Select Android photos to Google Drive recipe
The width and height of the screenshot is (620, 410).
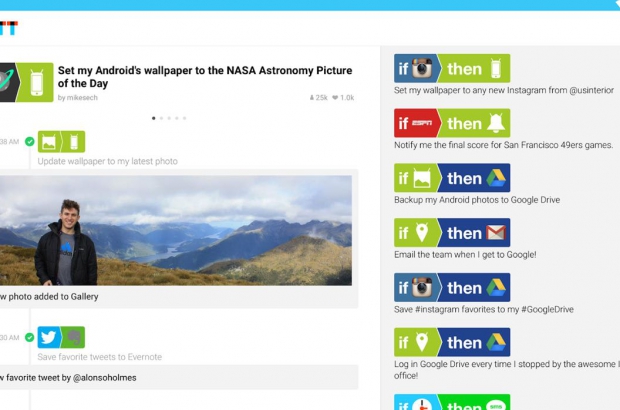coord(452,178)
